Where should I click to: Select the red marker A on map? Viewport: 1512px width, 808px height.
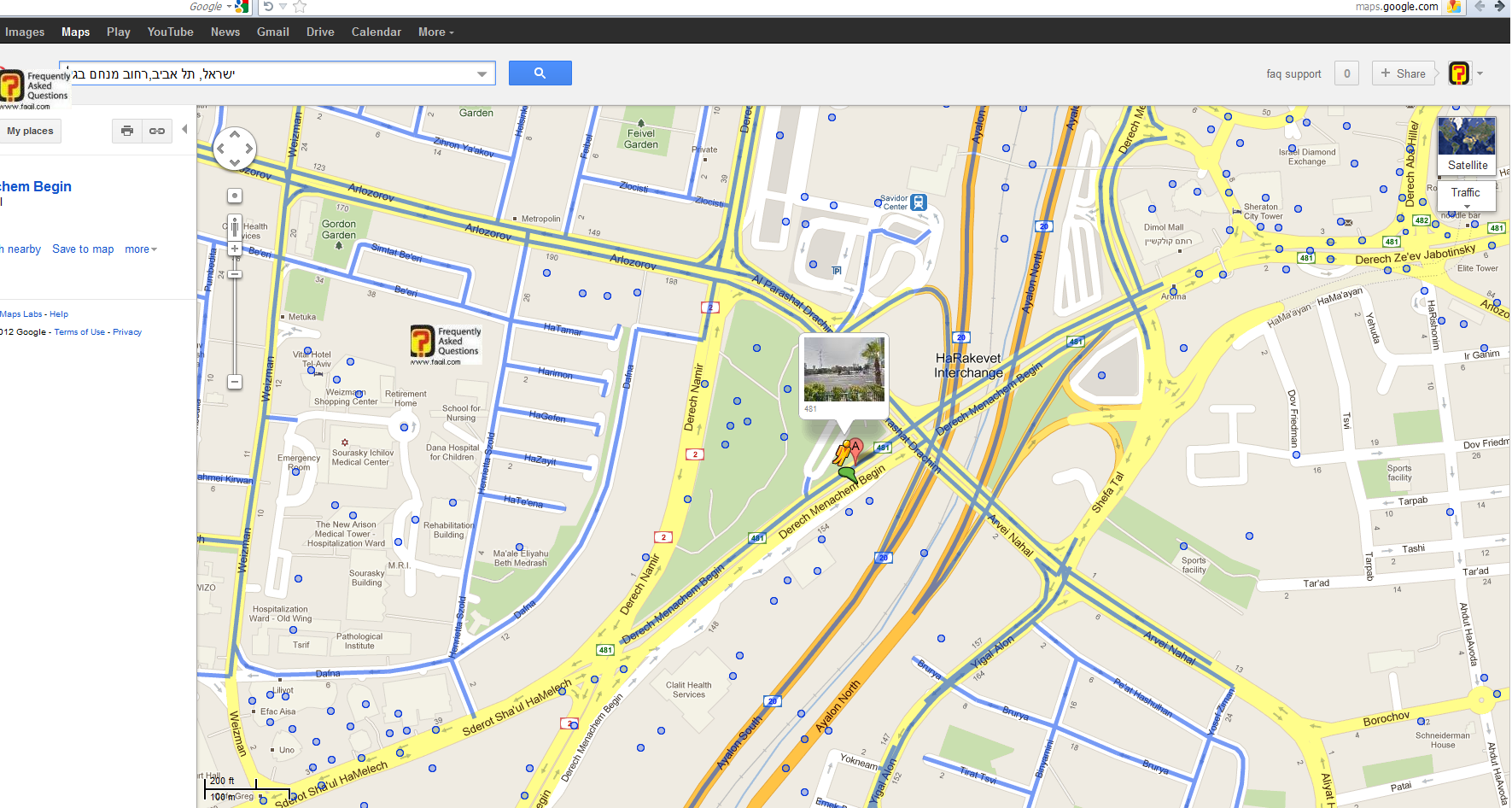tap(855, 448)
